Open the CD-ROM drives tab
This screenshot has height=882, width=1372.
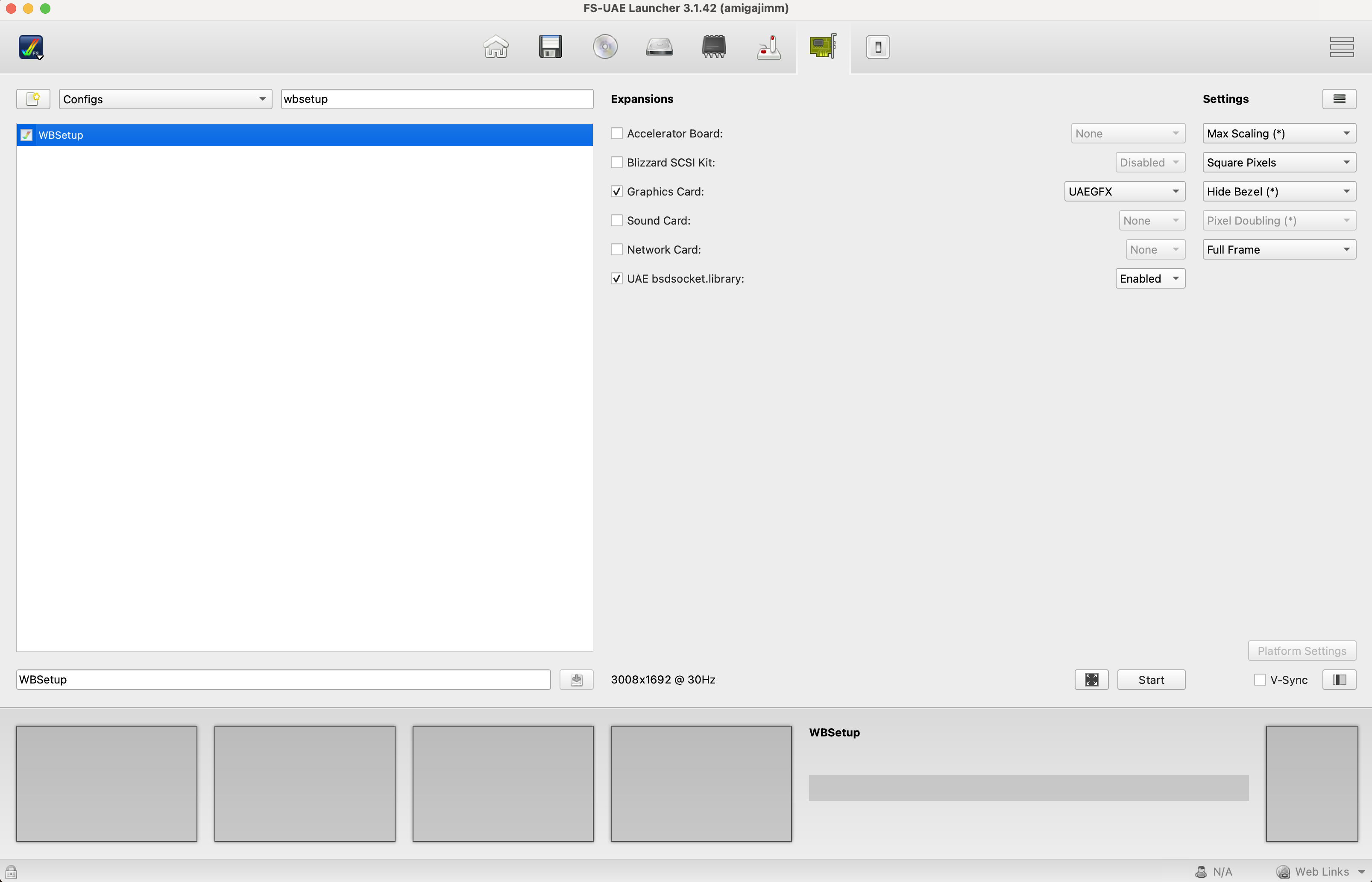(x=605, y=47)
